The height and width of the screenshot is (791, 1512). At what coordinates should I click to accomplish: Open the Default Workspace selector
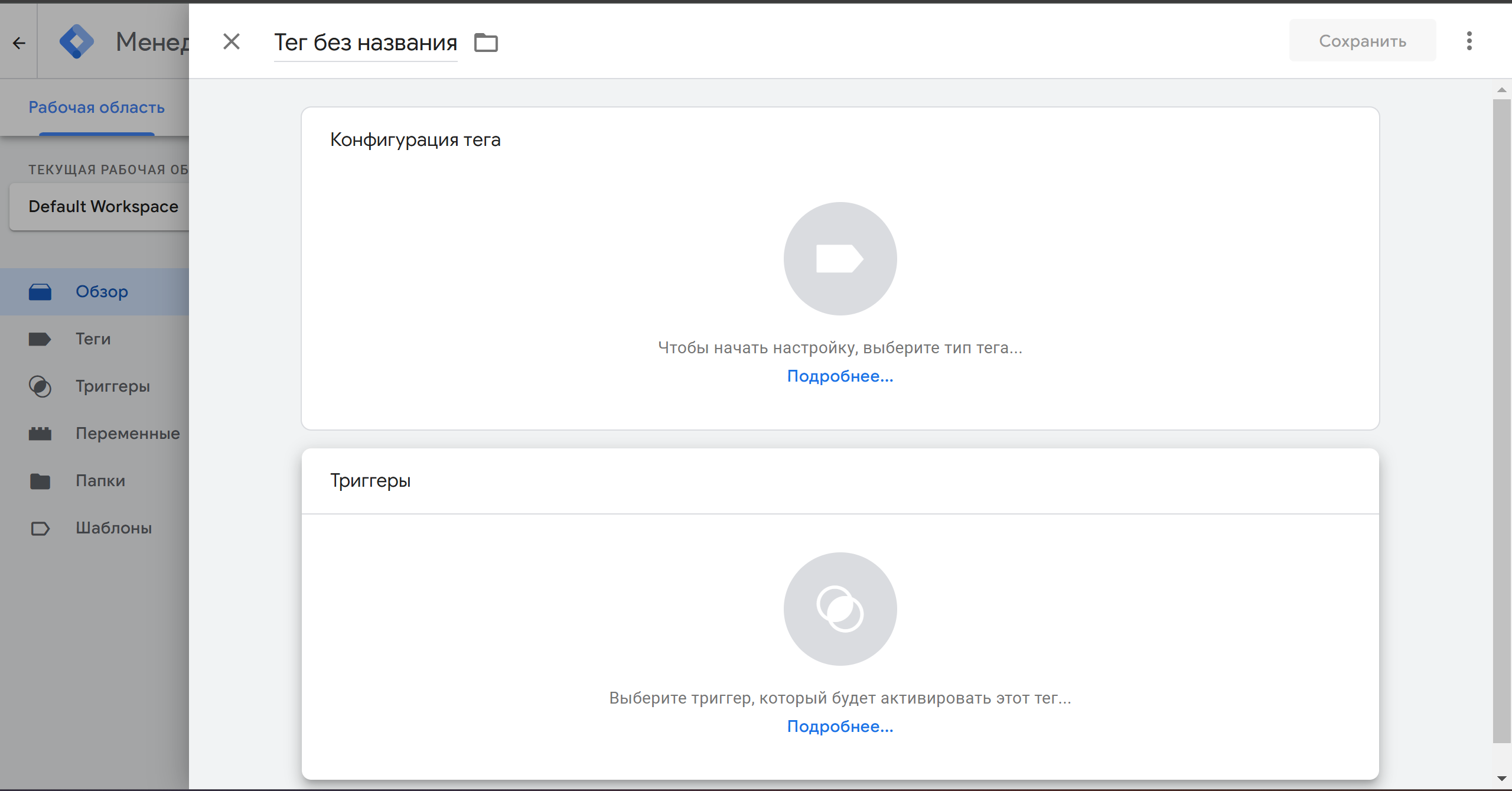(103, 206)
